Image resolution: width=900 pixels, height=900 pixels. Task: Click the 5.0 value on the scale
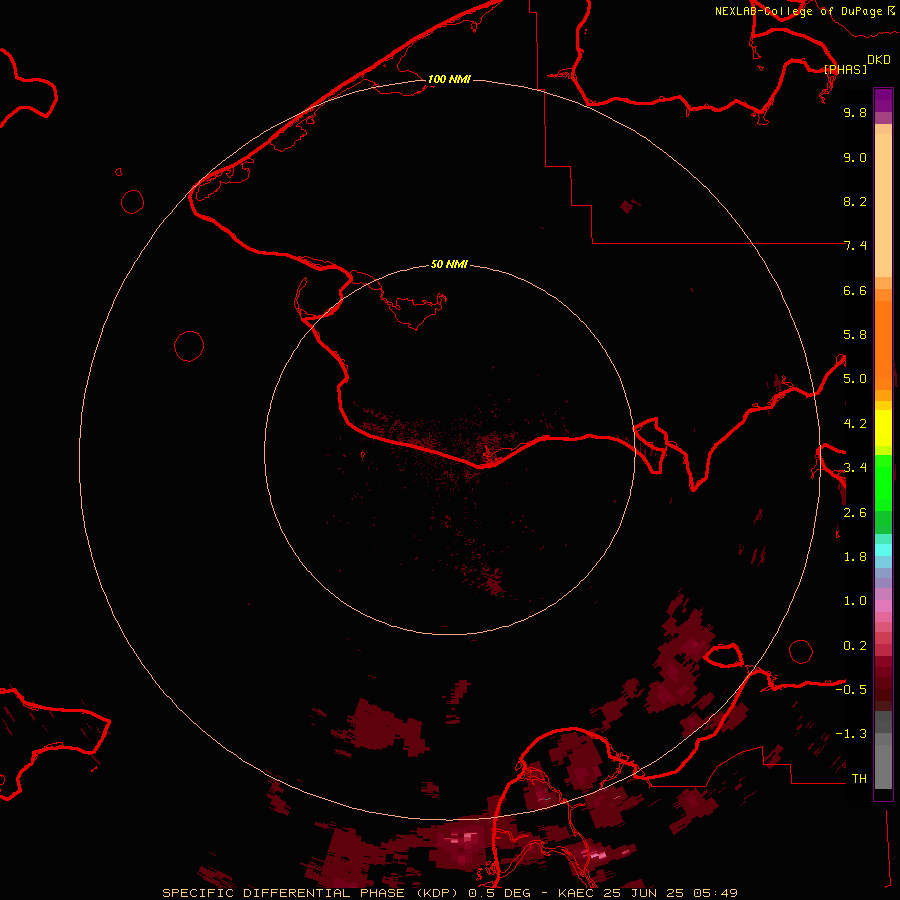[x=855, y=379]
